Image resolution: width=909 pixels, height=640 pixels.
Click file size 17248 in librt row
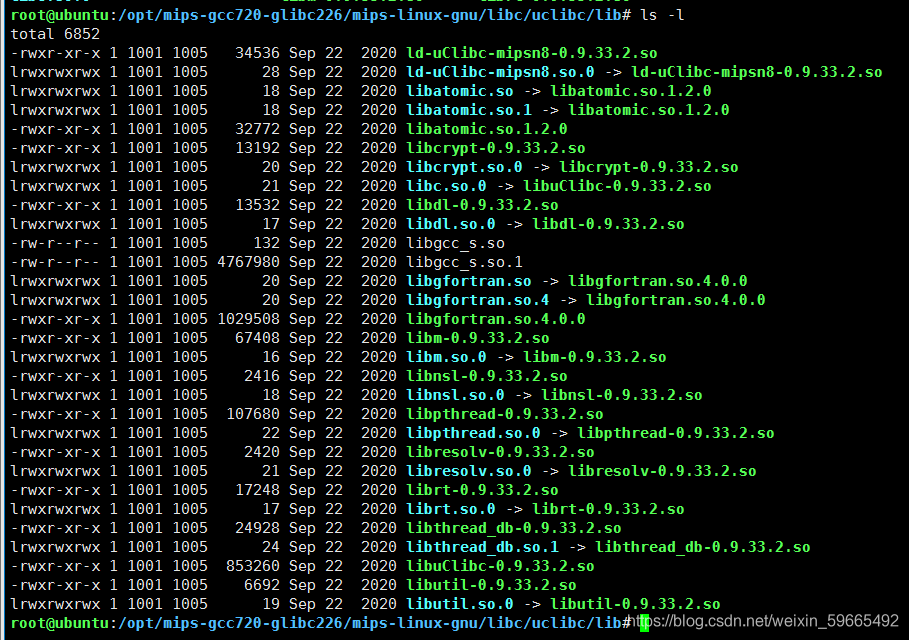click(257, 490)
